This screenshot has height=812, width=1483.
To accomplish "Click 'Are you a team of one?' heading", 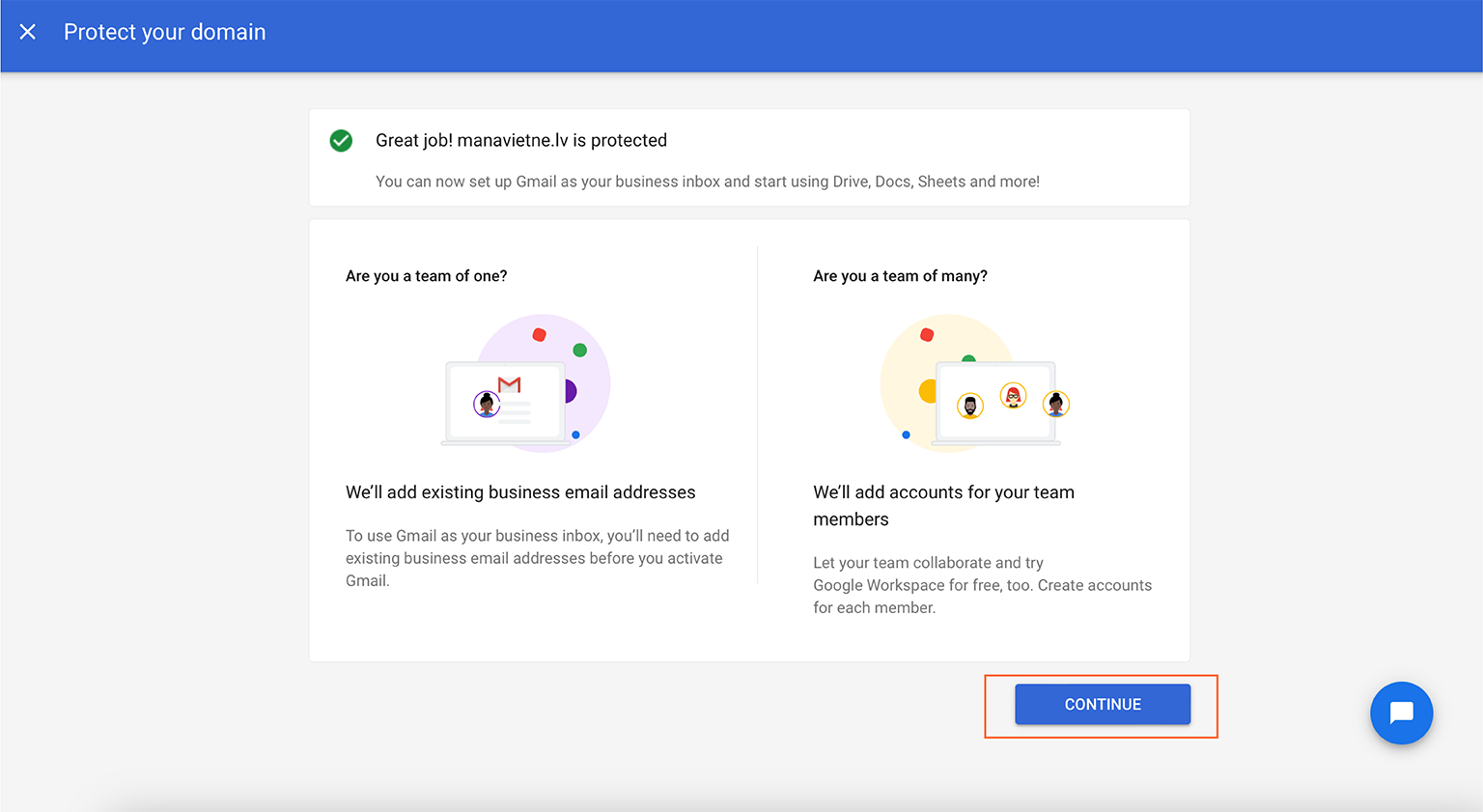I will (x=427, y=276).
